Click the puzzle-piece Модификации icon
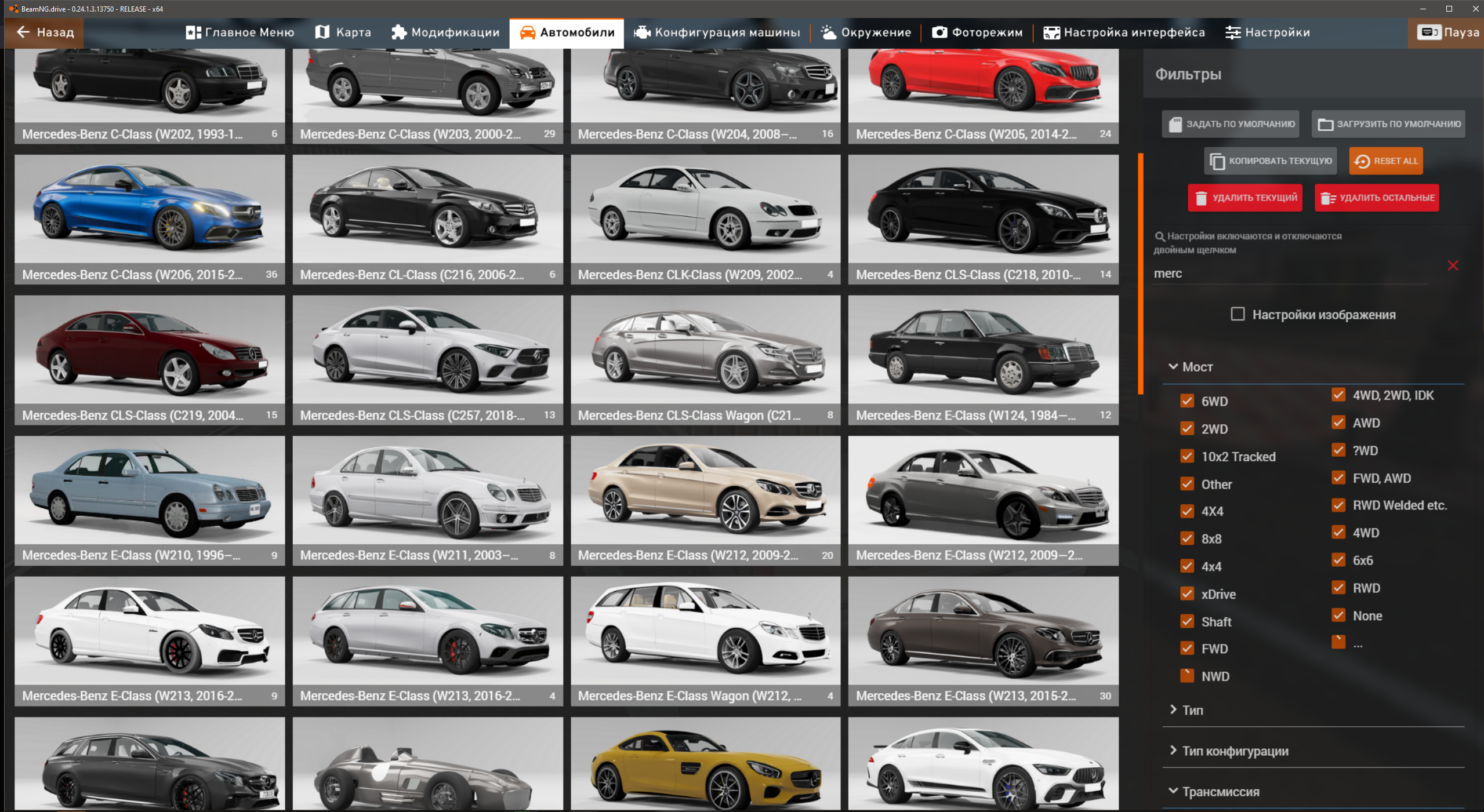This screenshot has width=1484, height=812. tap(398, 32)
